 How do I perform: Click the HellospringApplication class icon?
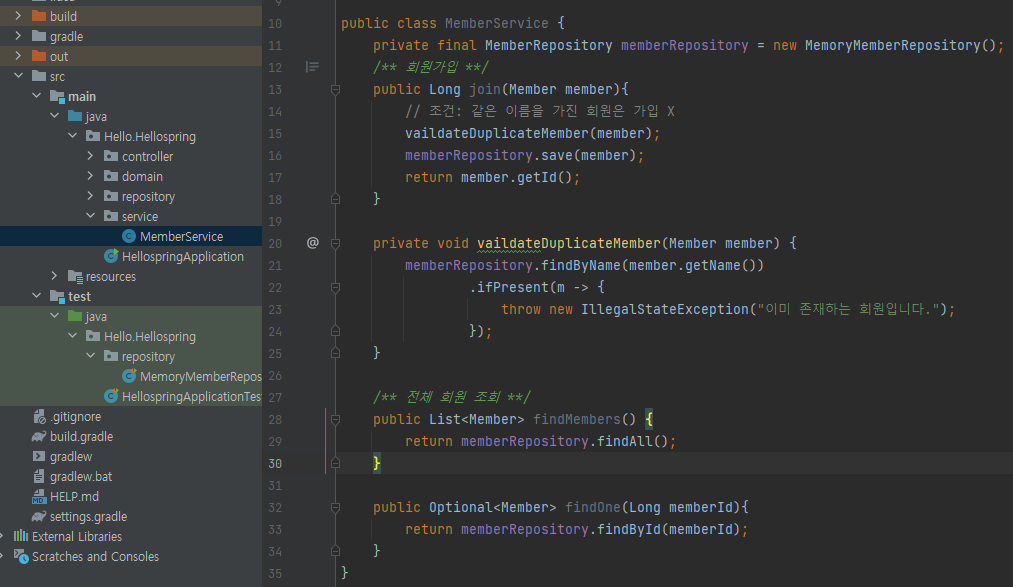111,256
